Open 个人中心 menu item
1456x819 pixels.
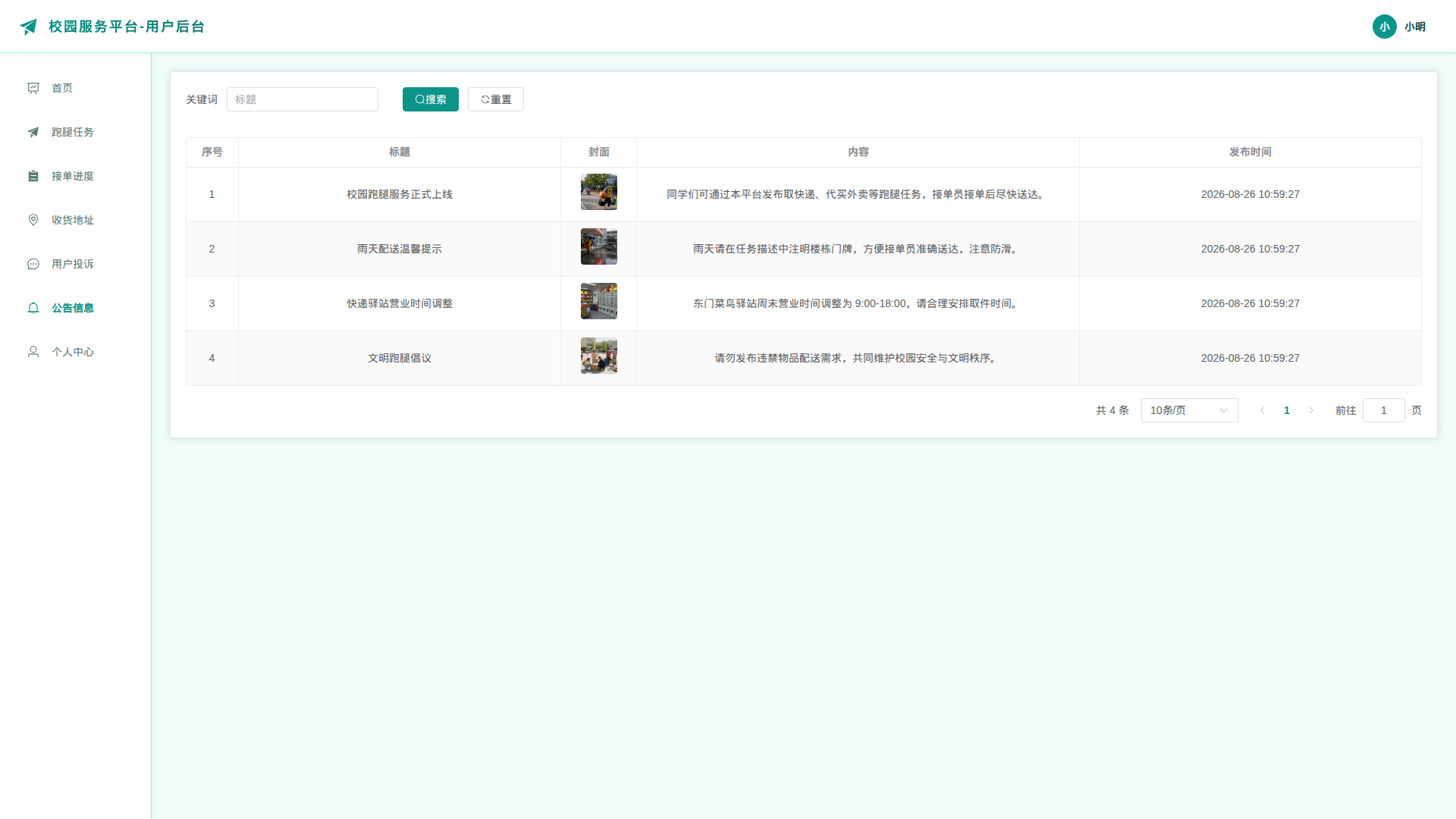click(x=76, y=352)
